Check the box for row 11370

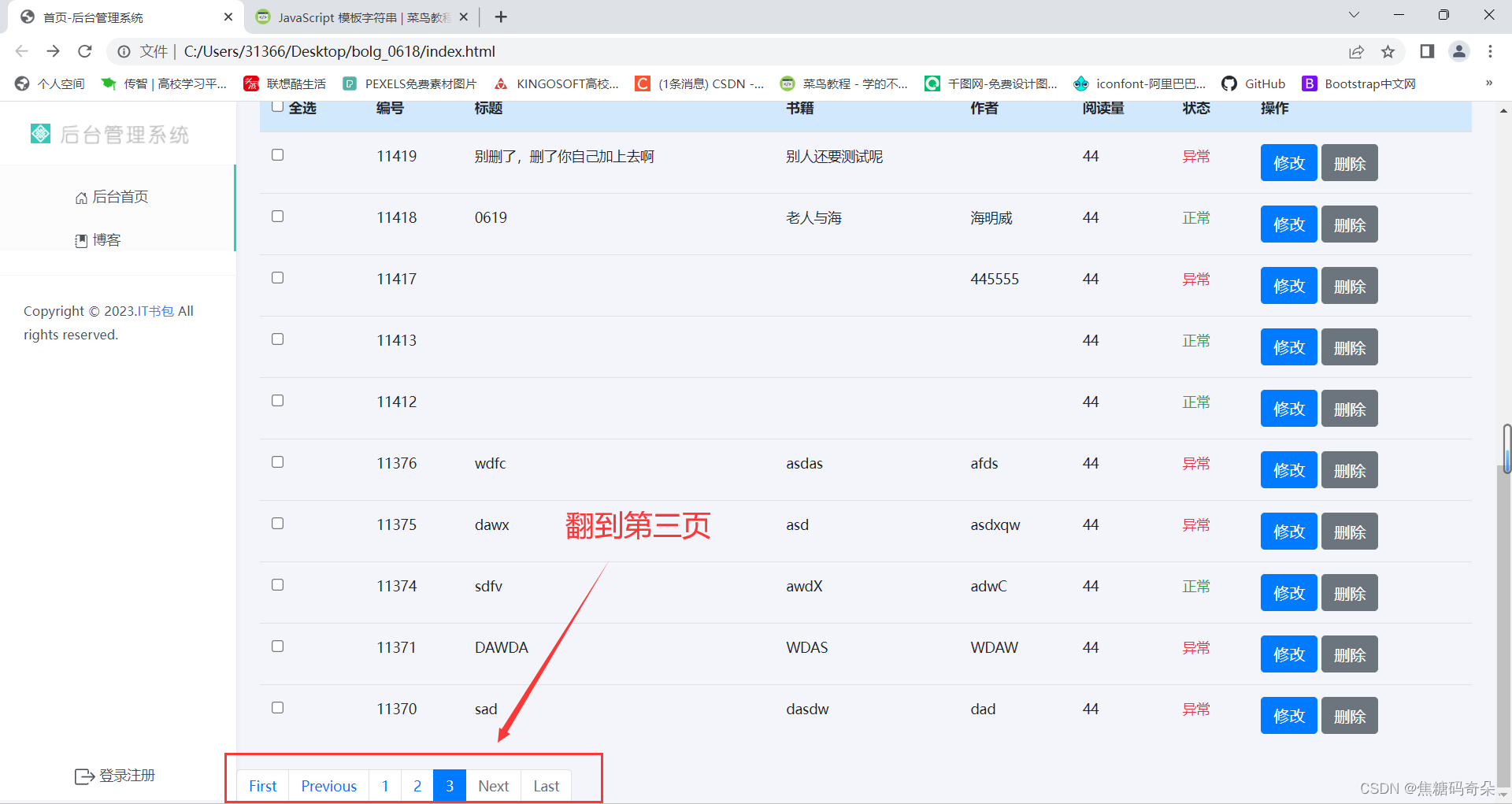[x=277, y=708]
